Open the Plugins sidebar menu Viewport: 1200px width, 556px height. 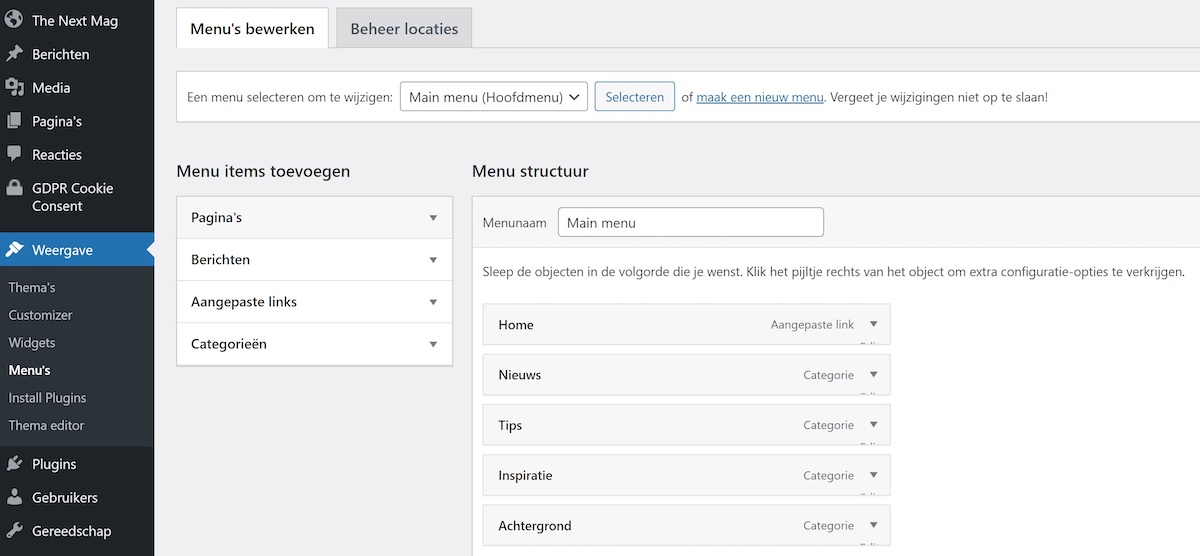click(54, 464)
